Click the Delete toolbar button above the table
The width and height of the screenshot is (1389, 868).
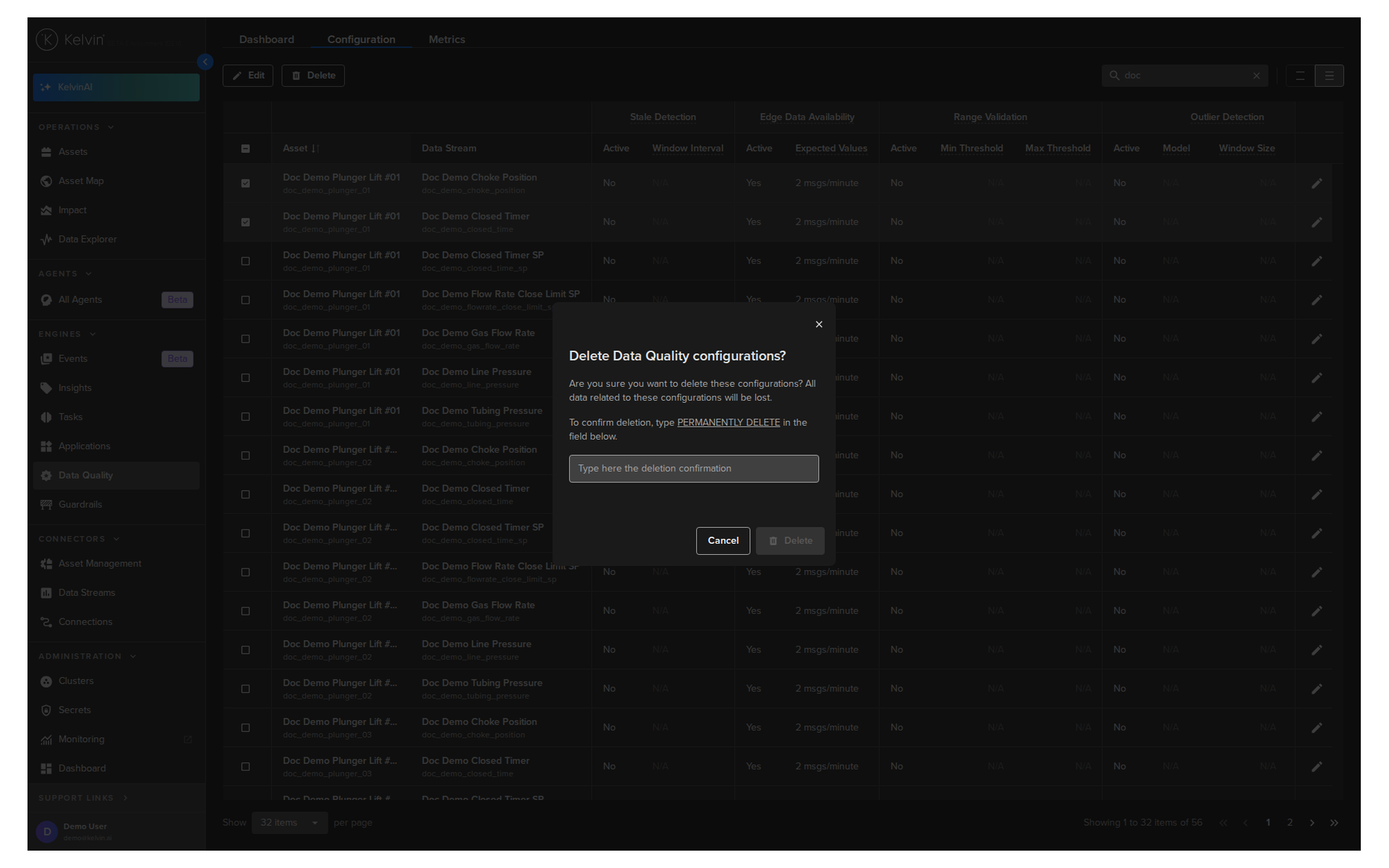coord(313,75)
